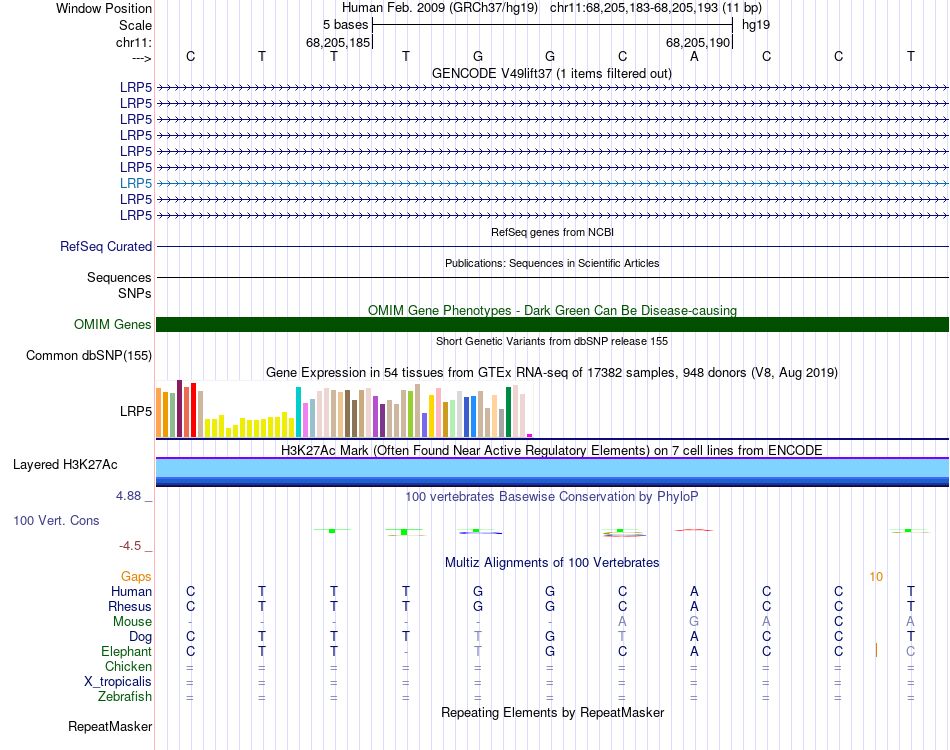Click the Publications: Sequences in Scientific Articles title
Image resolution: width=950 pixels, height=750 pixels.
[x=552, y=263]
